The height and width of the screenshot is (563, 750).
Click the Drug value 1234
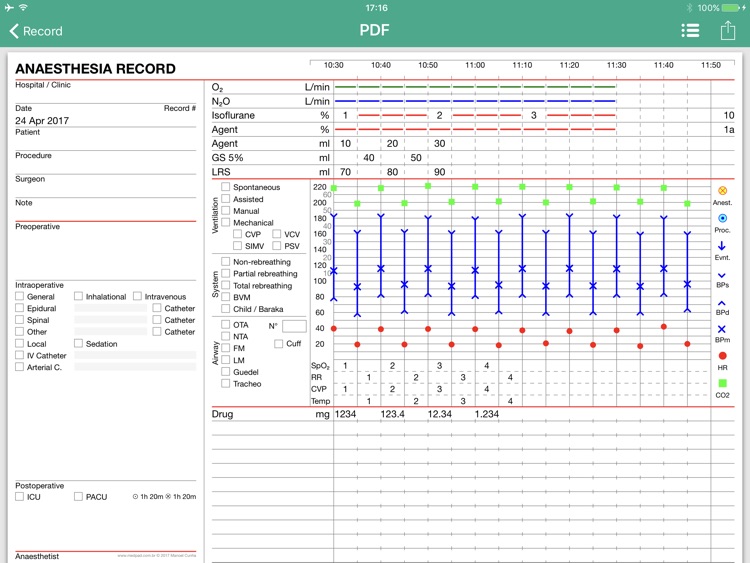click(345, 414)
